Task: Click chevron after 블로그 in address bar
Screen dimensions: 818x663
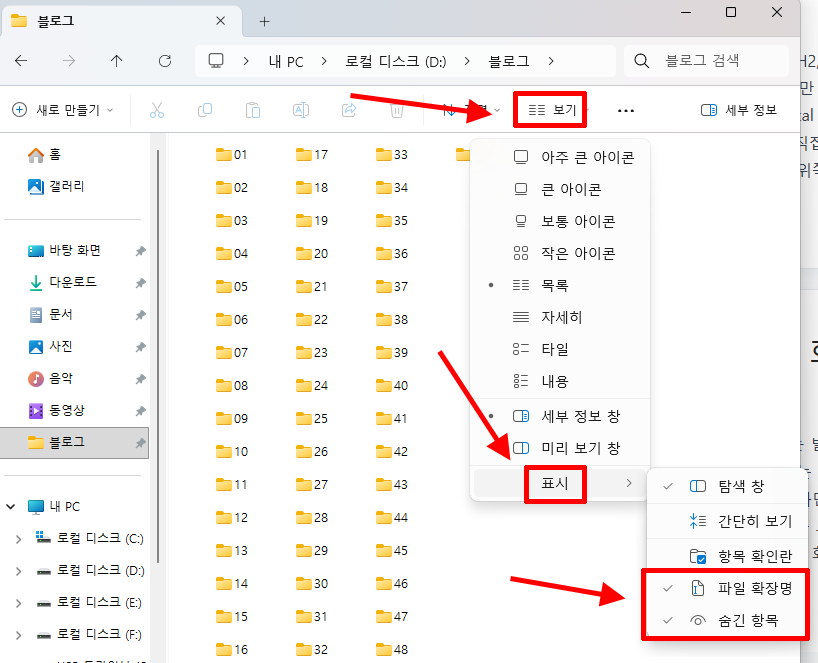Action: (x=551, y=61)
